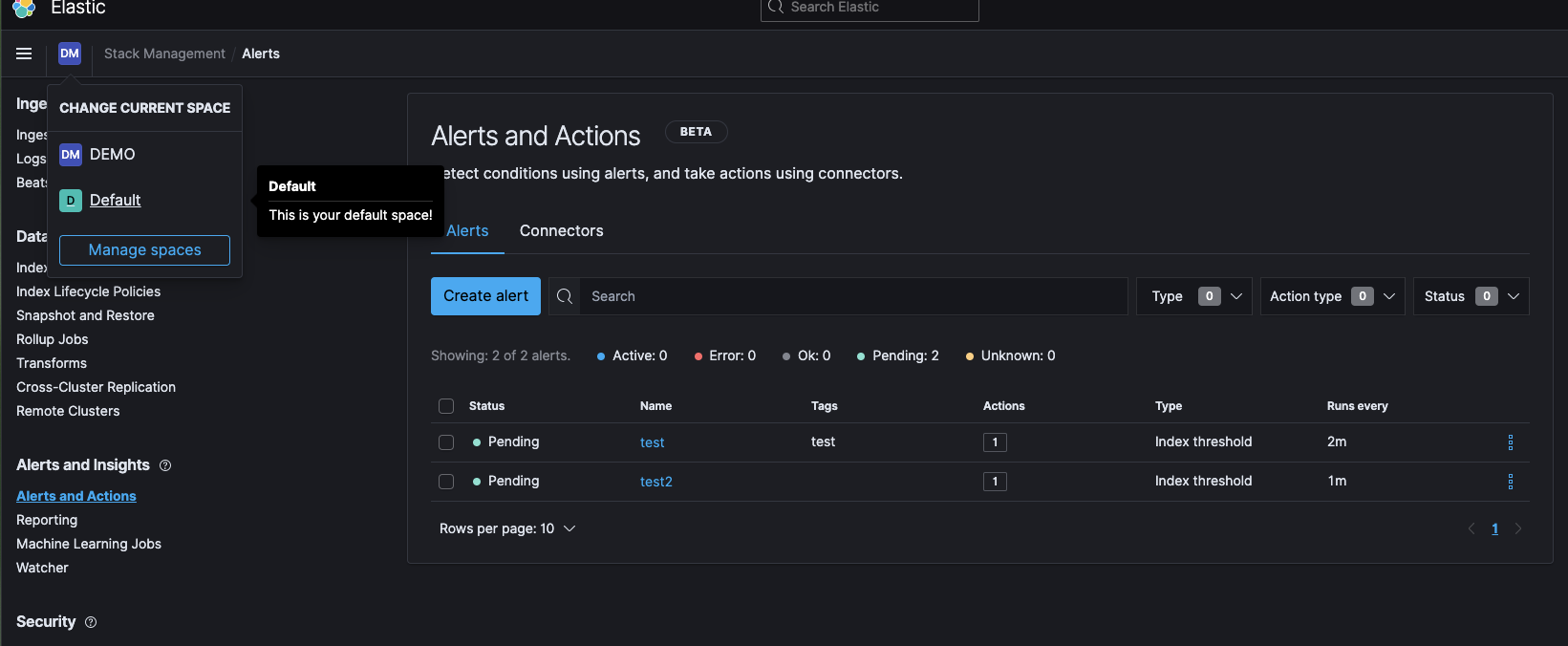The height and width of the screenshot is (646, 1568).
Task: Open the alert named test2
Action: click(x=656, y=482)
